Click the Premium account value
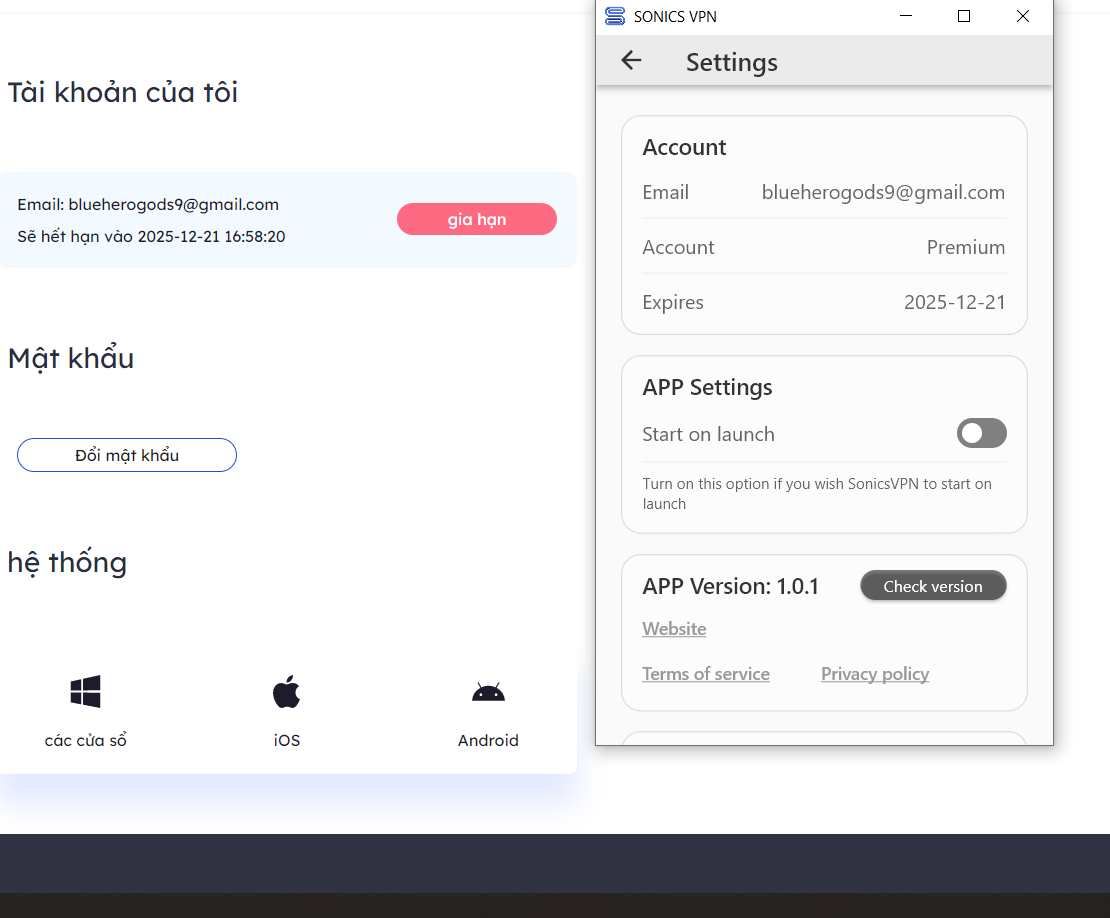Screen dimensions: 1110x918 966,247
